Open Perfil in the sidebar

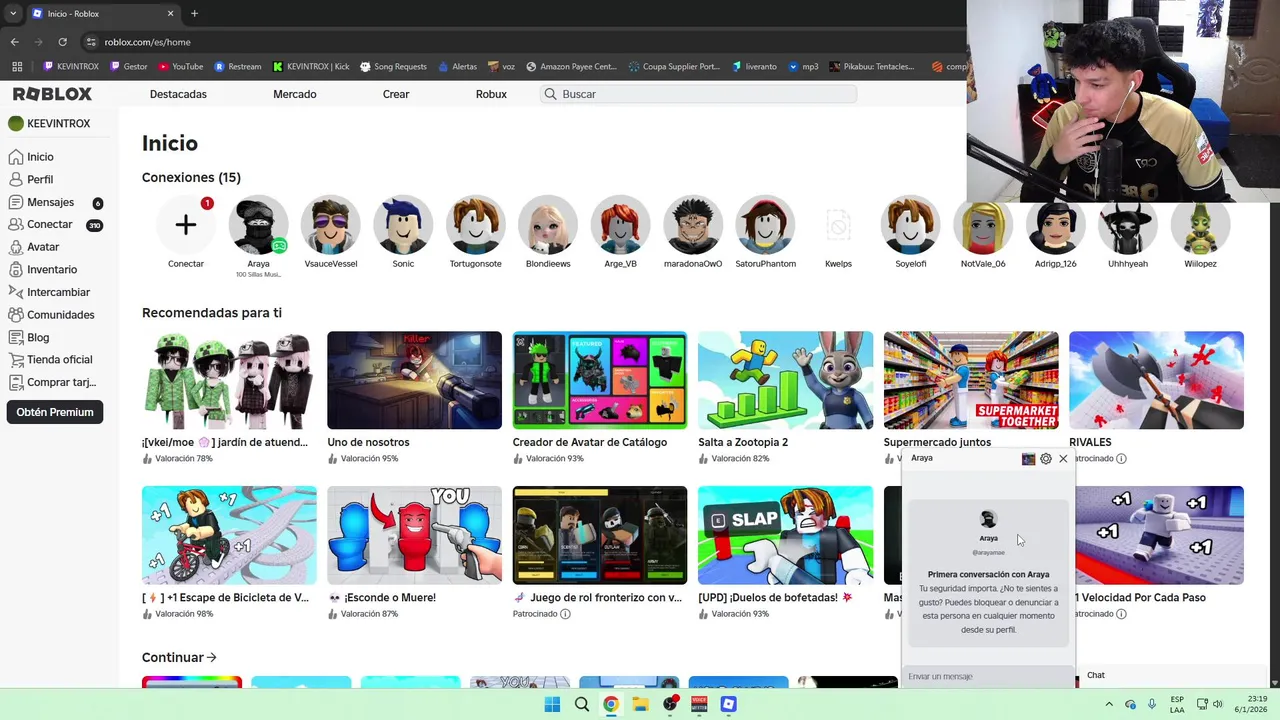click(x=31, y=180)
